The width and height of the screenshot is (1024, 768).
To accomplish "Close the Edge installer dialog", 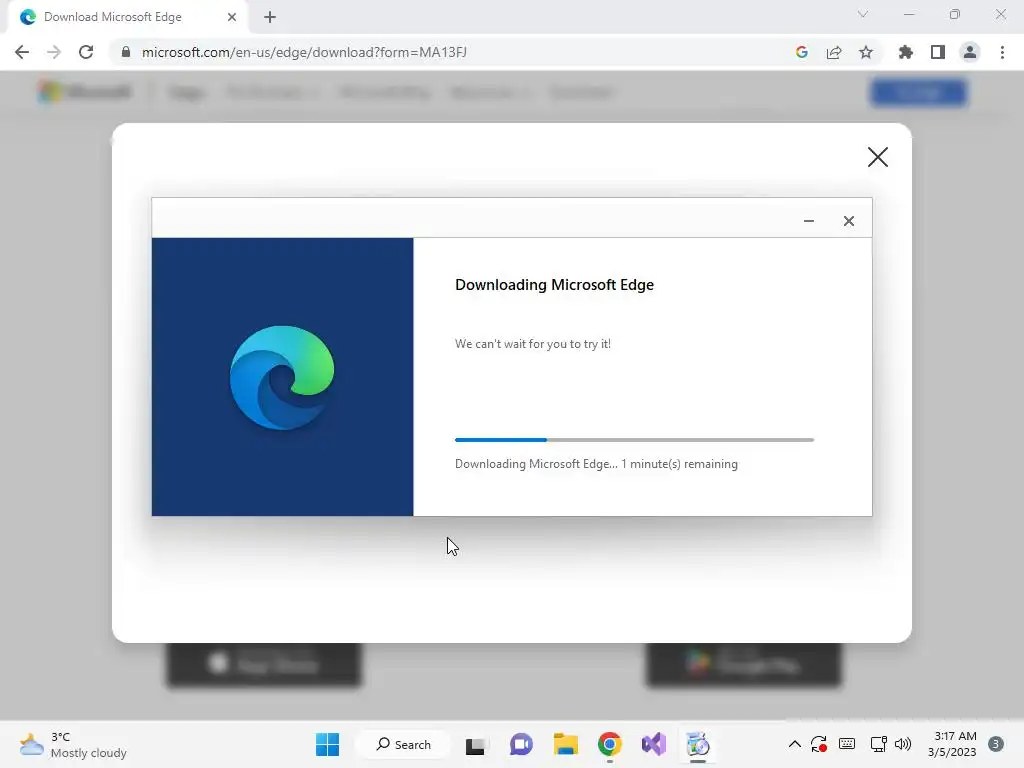I will pyautogui.click(x=848, y=221).
